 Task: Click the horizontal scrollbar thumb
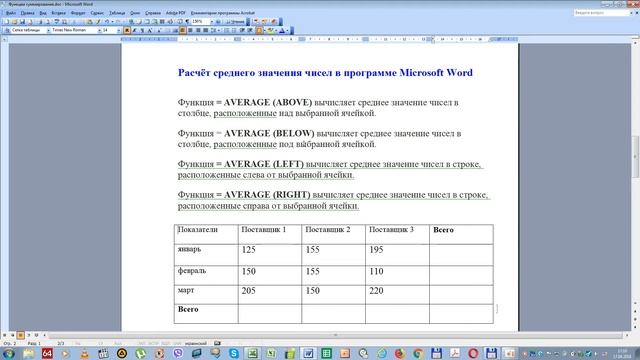(x=336, y=335)
